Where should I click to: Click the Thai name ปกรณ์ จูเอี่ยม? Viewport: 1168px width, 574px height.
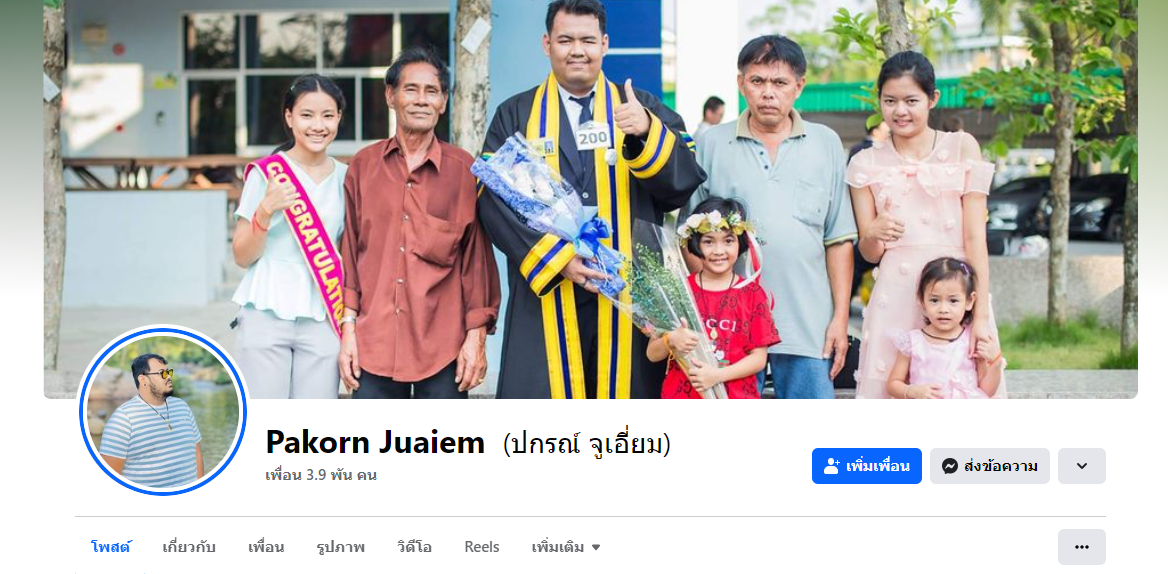point(586,444)
